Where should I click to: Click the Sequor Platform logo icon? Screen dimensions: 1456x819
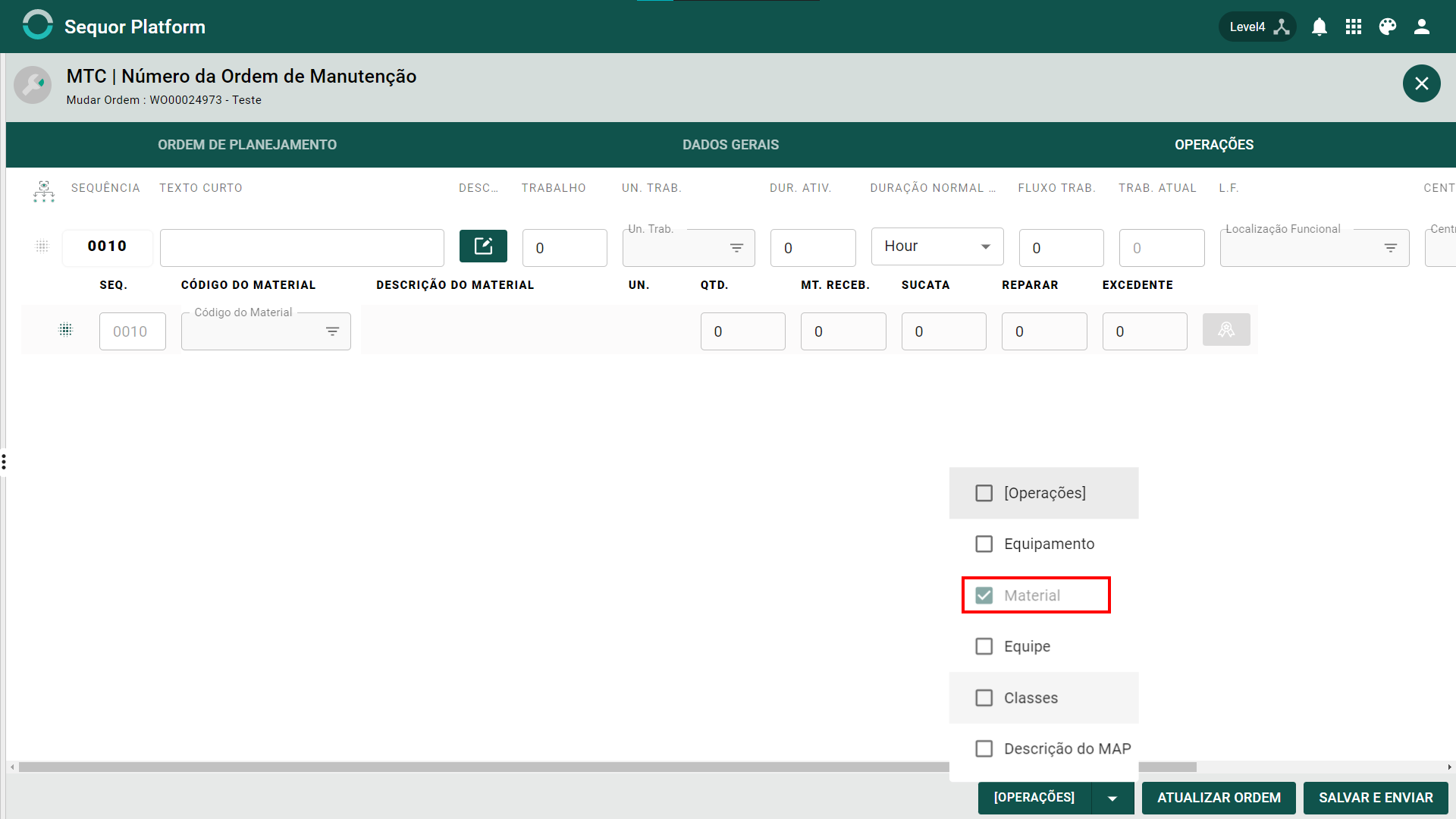click(x=38, y=25)
